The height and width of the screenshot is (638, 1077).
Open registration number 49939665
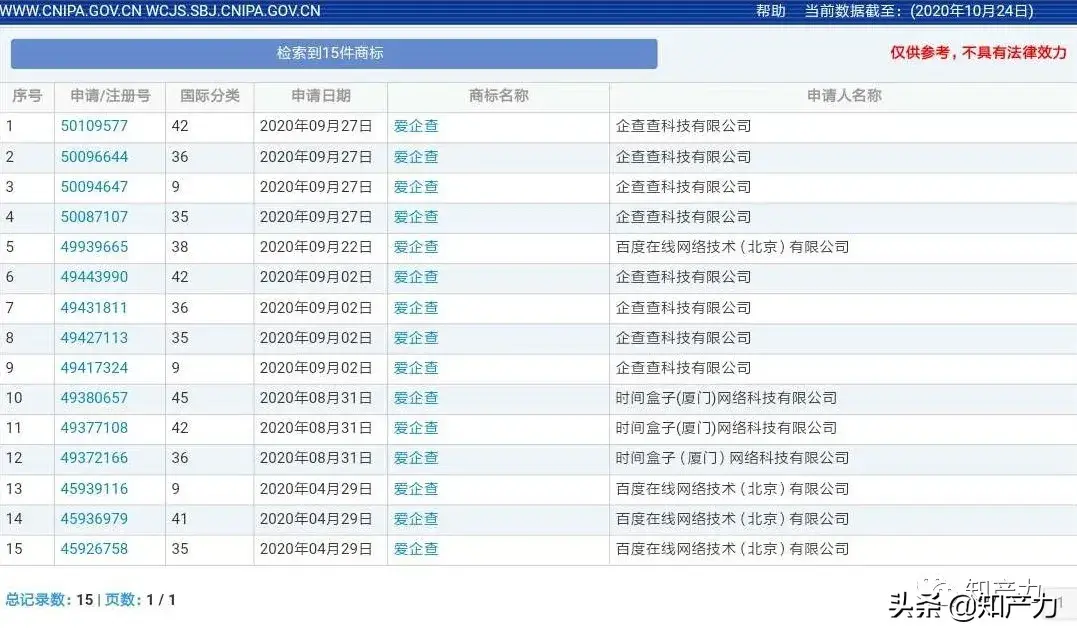point(94,247)
